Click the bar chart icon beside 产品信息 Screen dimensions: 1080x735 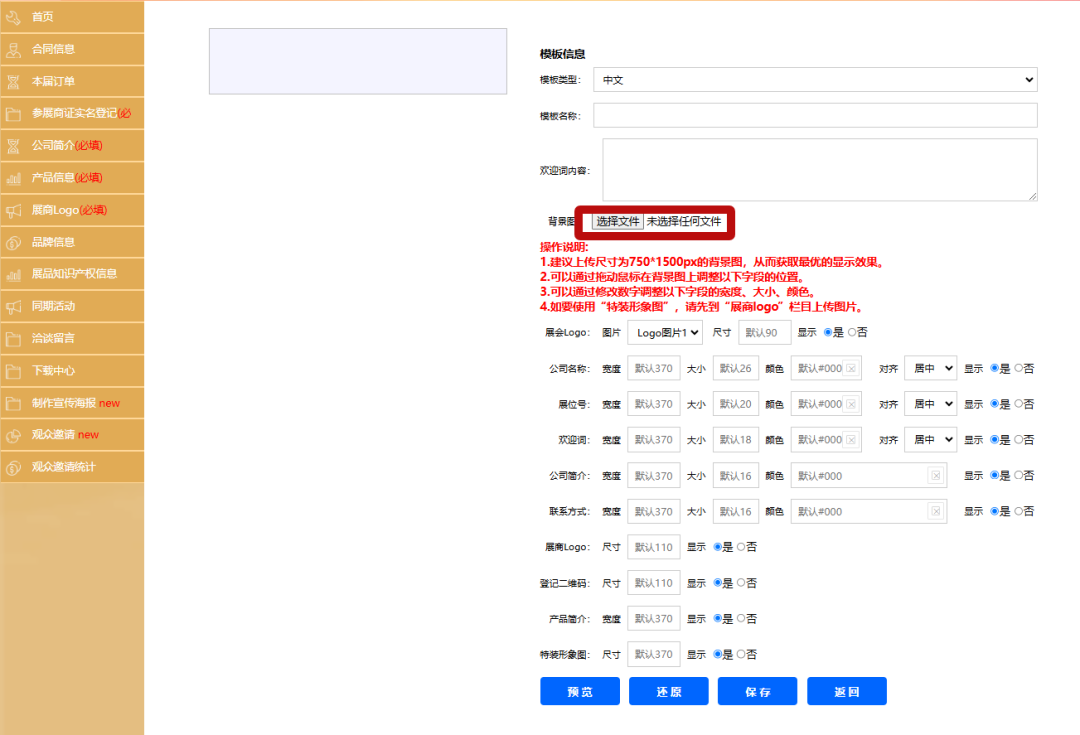[13, 178]
